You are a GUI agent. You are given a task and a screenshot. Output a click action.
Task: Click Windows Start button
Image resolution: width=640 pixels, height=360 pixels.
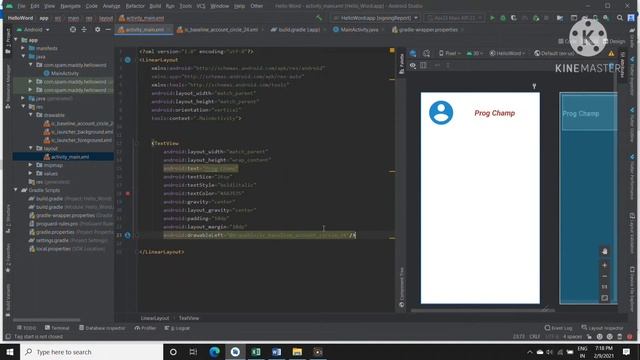10,352
